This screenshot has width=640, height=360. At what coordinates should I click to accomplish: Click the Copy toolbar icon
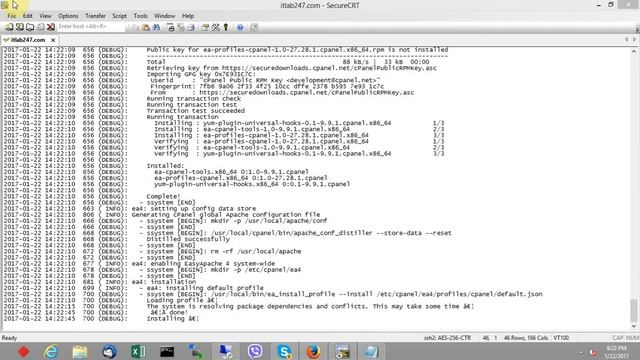pos(135,27)
